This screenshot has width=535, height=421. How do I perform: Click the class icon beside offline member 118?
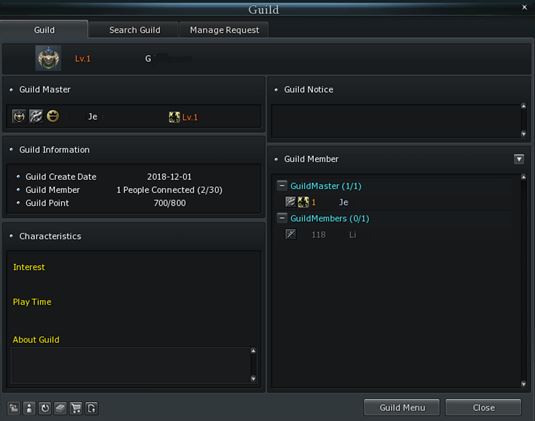(x=291, y=234)
